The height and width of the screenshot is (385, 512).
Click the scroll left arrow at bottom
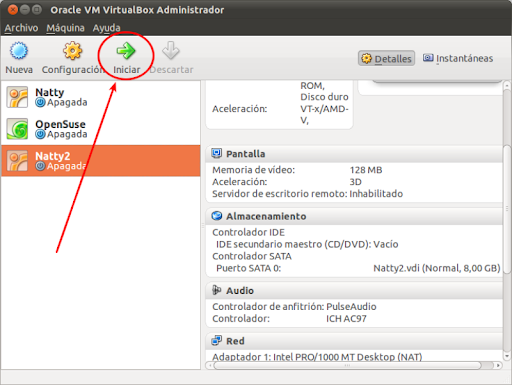click(210, 365)
